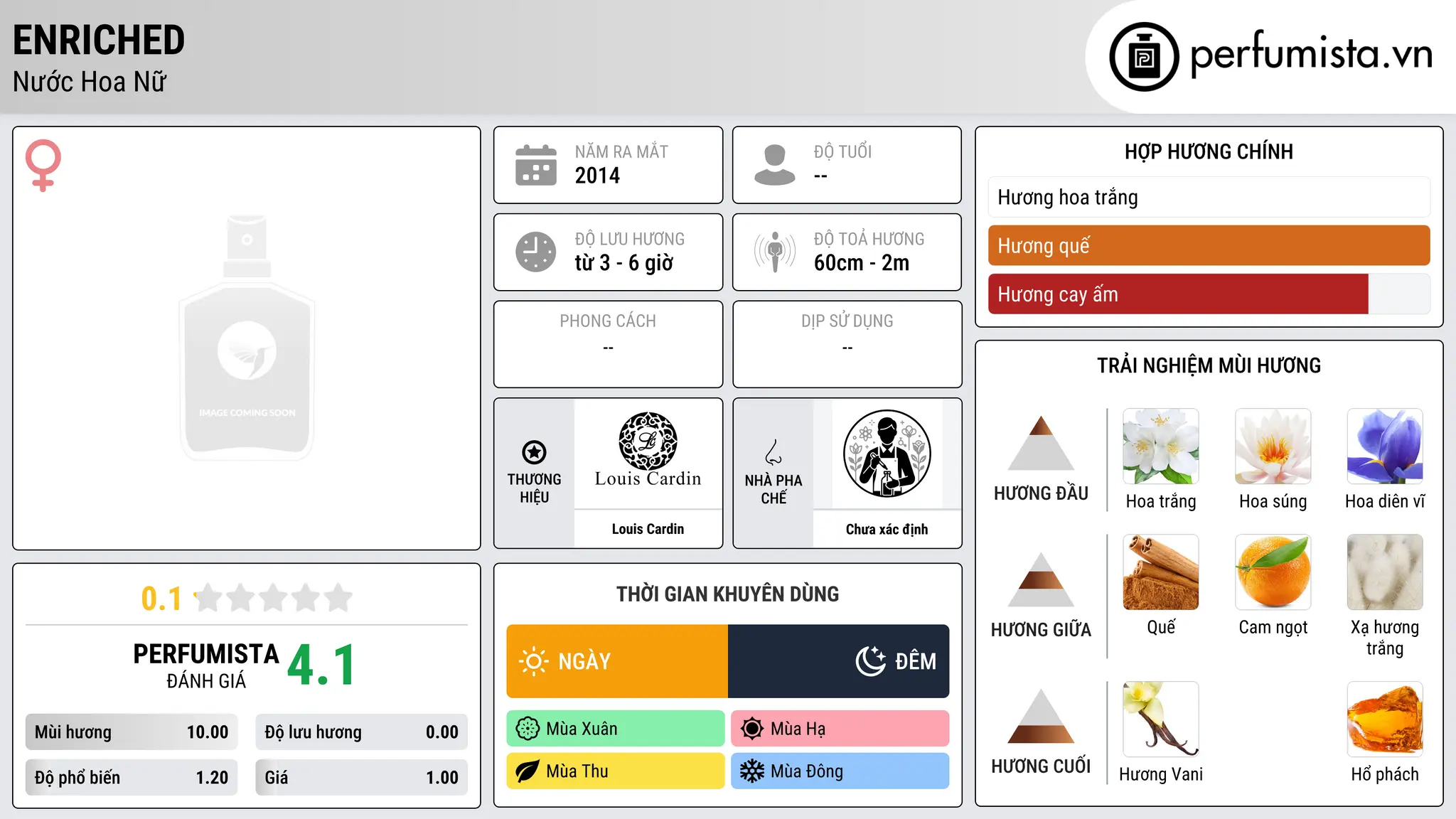This screenshot has height=819, width=1456.
Task: Click the sillage icon beside Độ toả hương
Action: click(x=775, y=252)
